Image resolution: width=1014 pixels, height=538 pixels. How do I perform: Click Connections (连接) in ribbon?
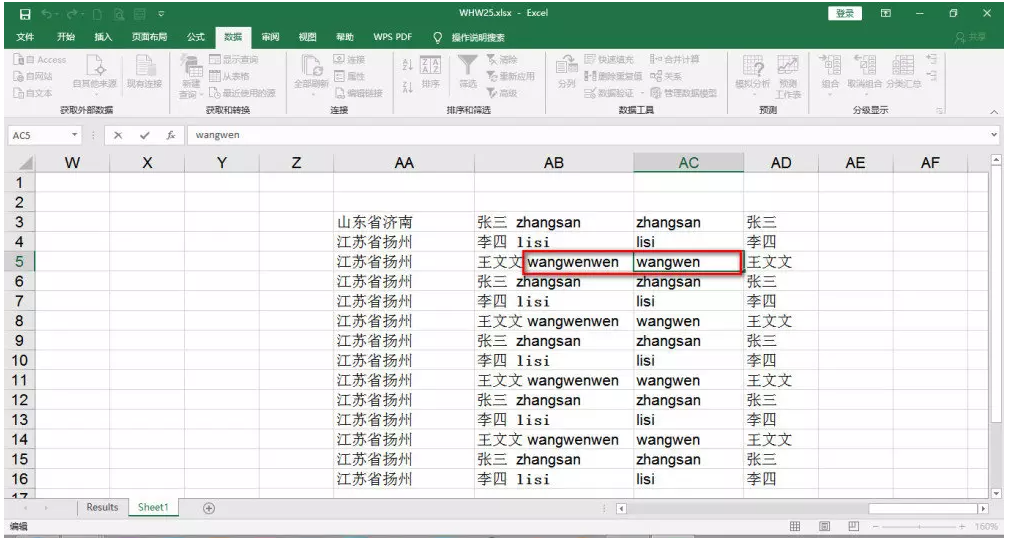pyautogui.click(x=349, y=59)
